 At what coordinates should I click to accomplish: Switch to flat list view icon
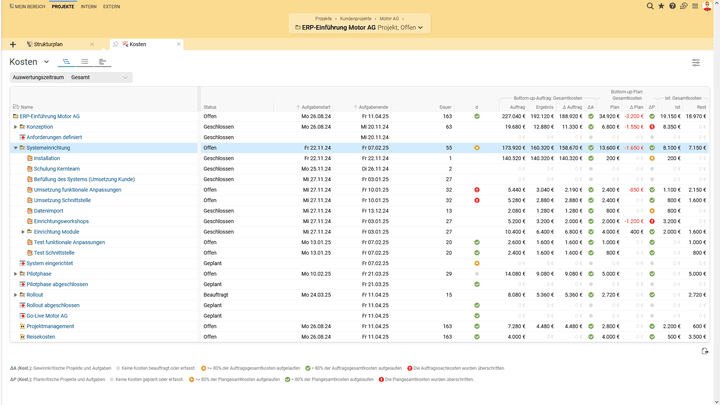point(84,62)
